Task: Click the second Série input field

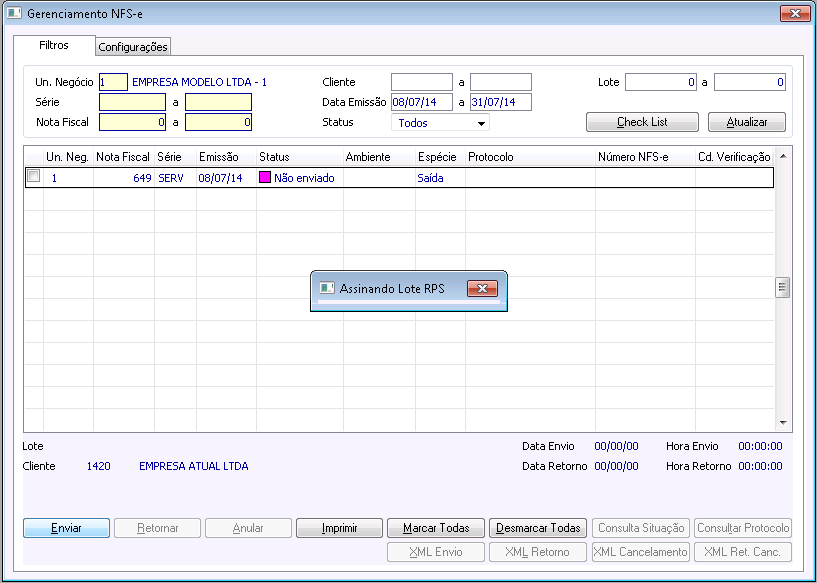Action: (218, 102)
